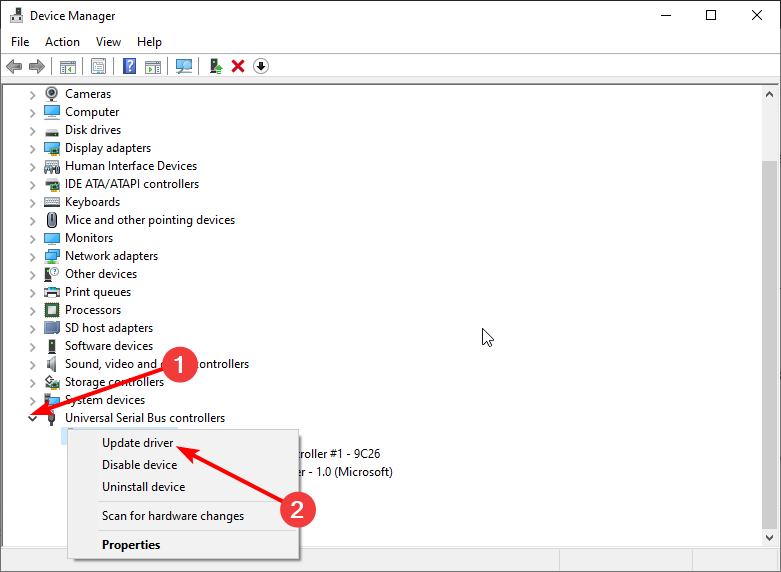Click the scrollbar up arrow
781x572 pixels.
point(769,94)
